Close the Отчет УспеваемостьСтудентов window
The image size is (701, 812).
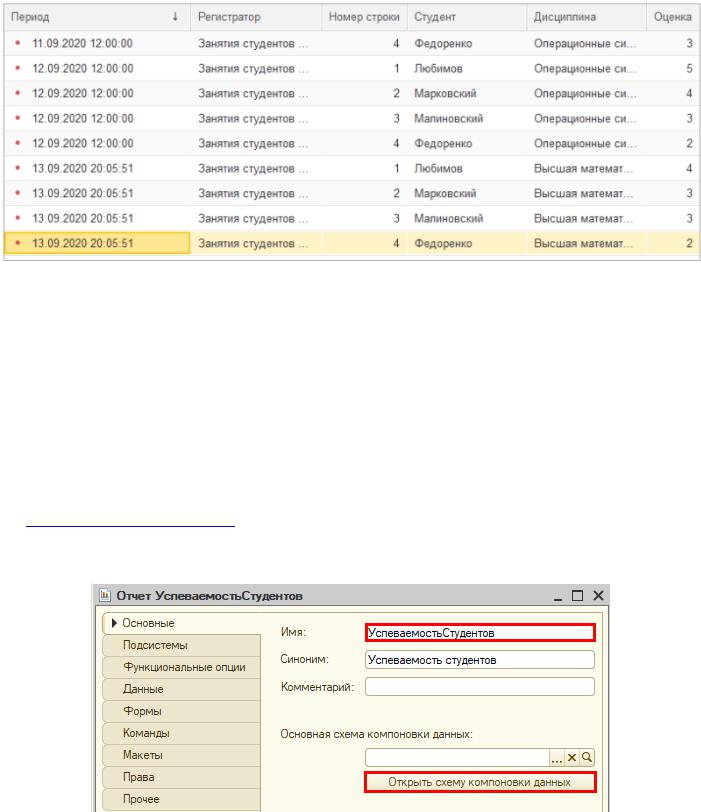598,596
